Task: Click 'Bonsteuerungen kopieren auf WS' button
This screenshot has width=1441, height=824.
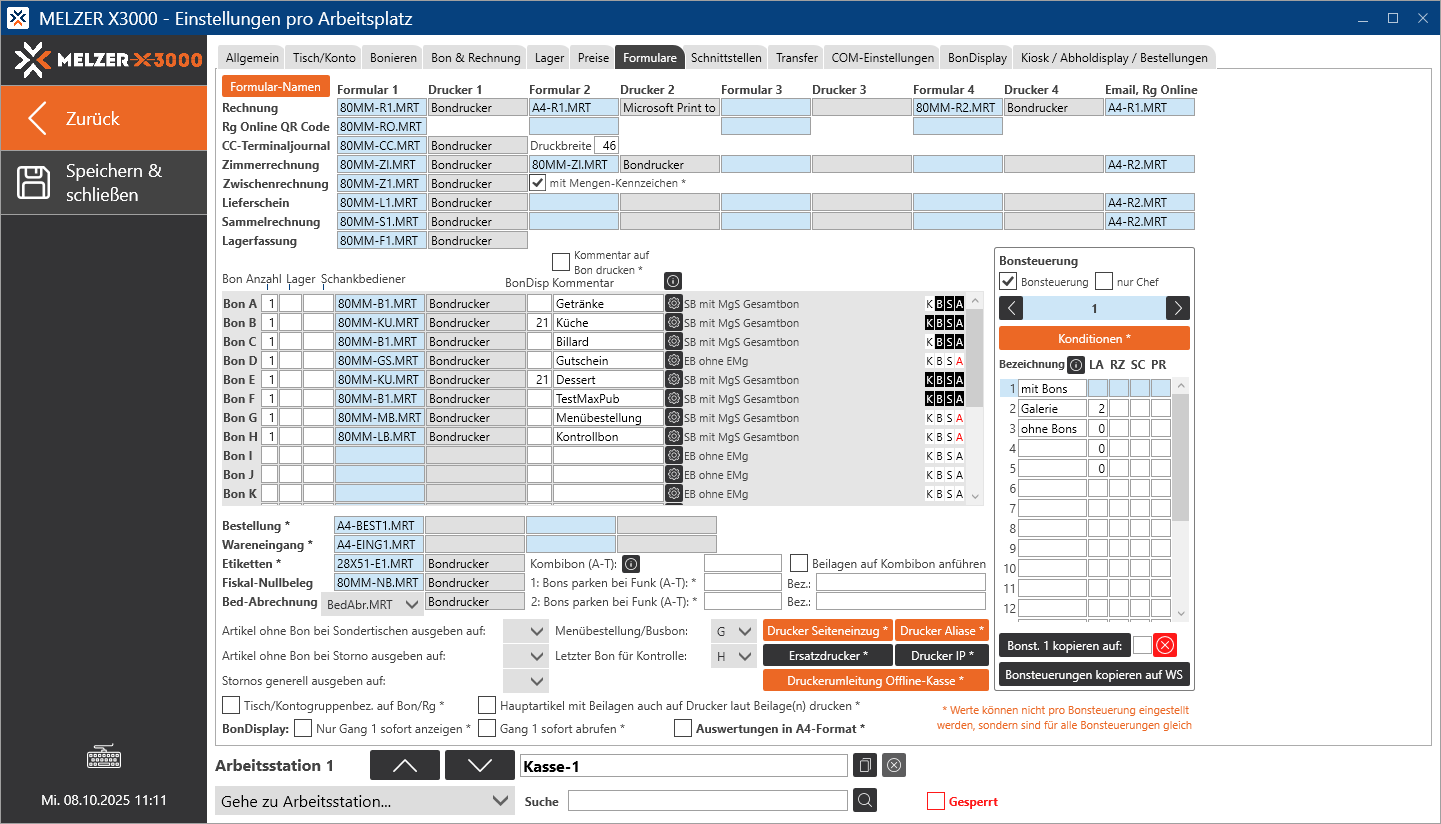Action: [1094, 675]
